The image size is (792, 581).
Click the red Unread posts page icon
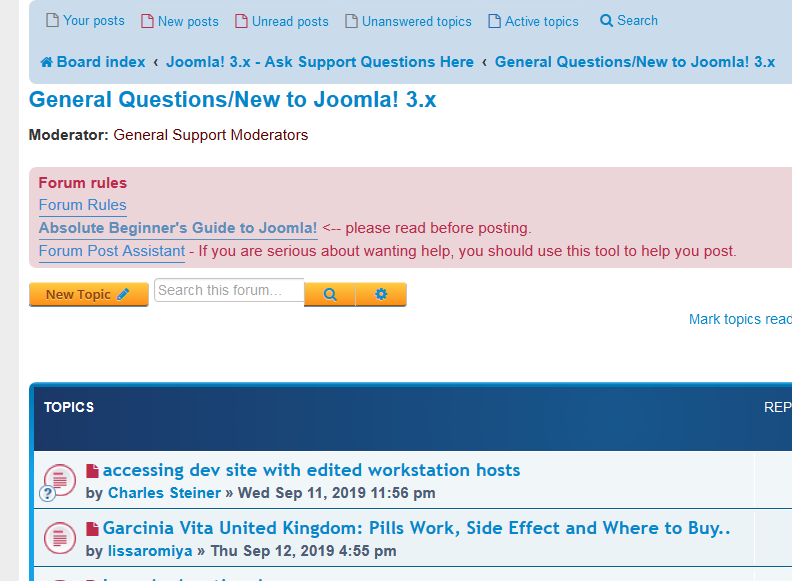pyautogui.click(x=241, y=21)
